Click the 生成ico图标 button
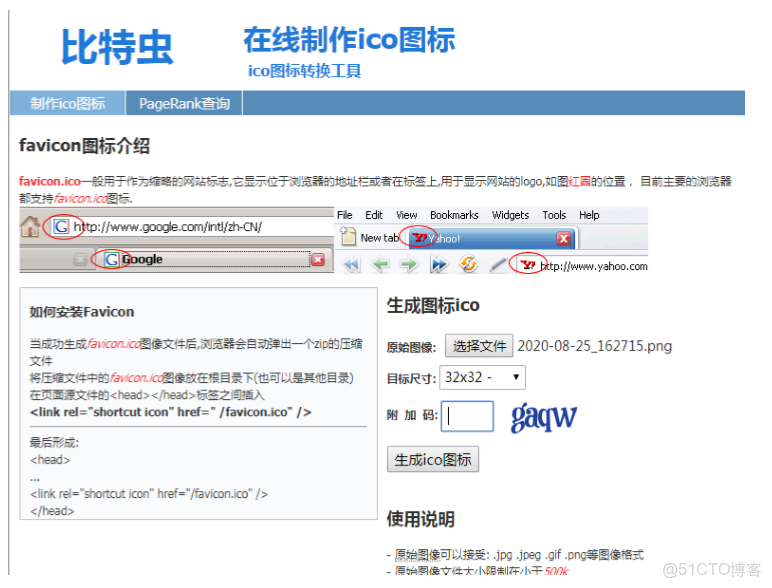Screen dimensions: 772x588 coord(433,459)
